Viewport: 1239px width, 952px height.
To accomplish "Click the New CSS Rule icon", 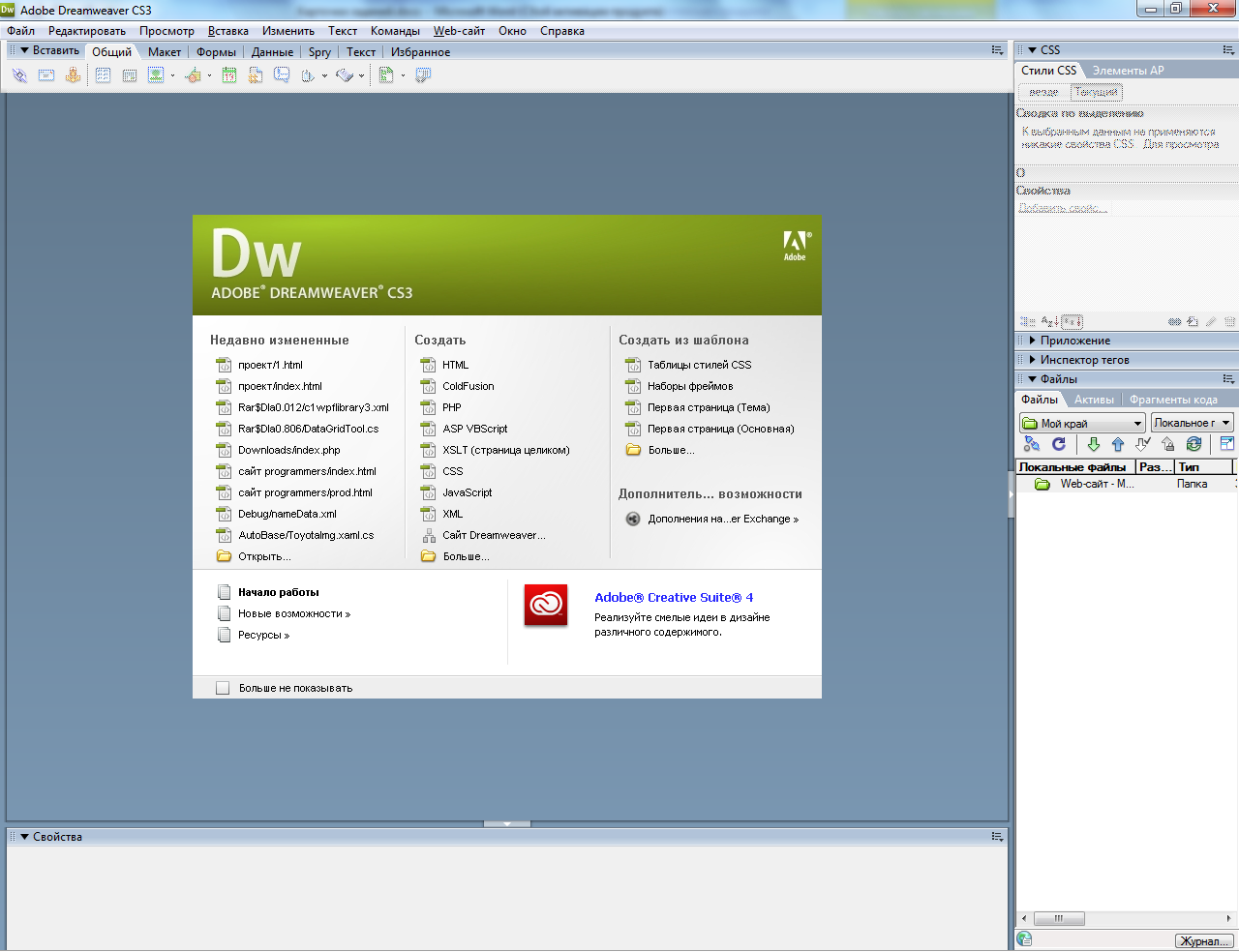I will point(1193,322).
